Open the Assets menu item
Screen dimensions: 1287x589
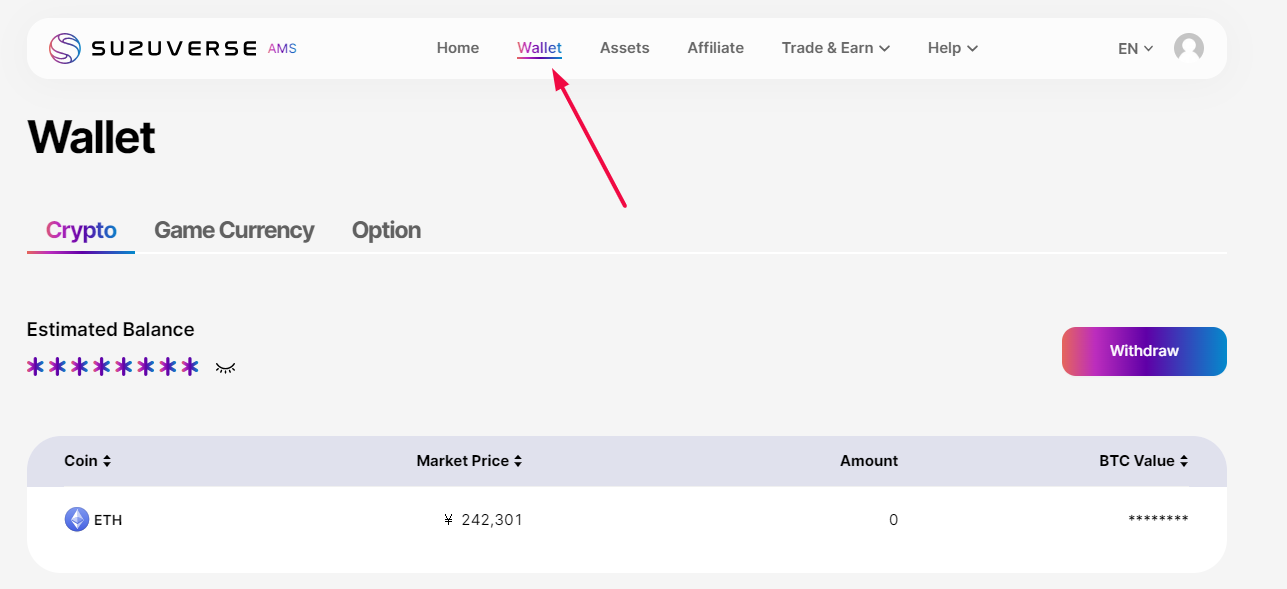tap(625, 48)
